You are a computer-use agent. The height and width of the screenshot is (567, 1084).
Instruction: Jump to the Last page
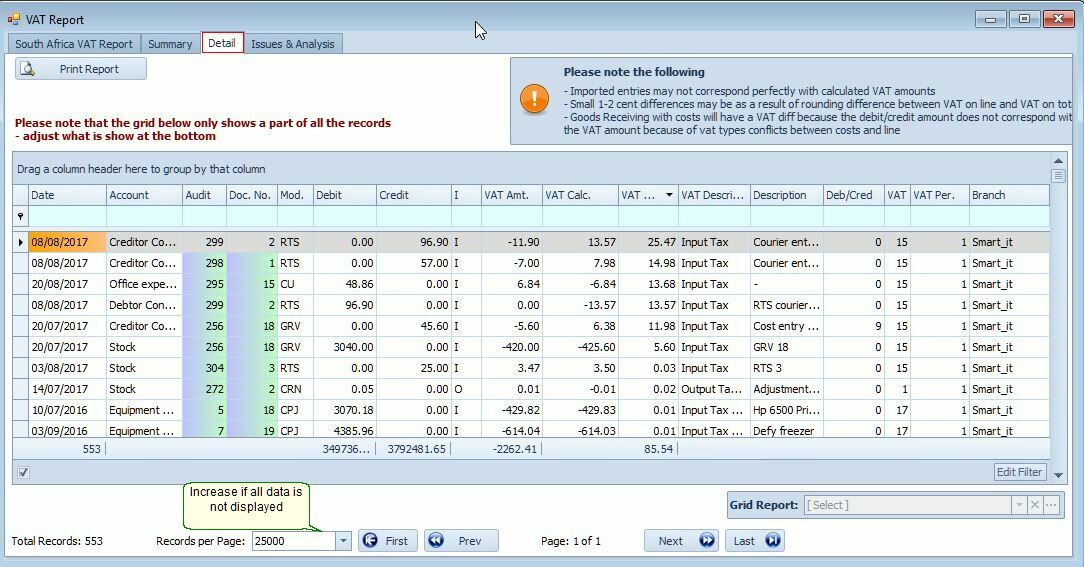(x=755, y=541)
